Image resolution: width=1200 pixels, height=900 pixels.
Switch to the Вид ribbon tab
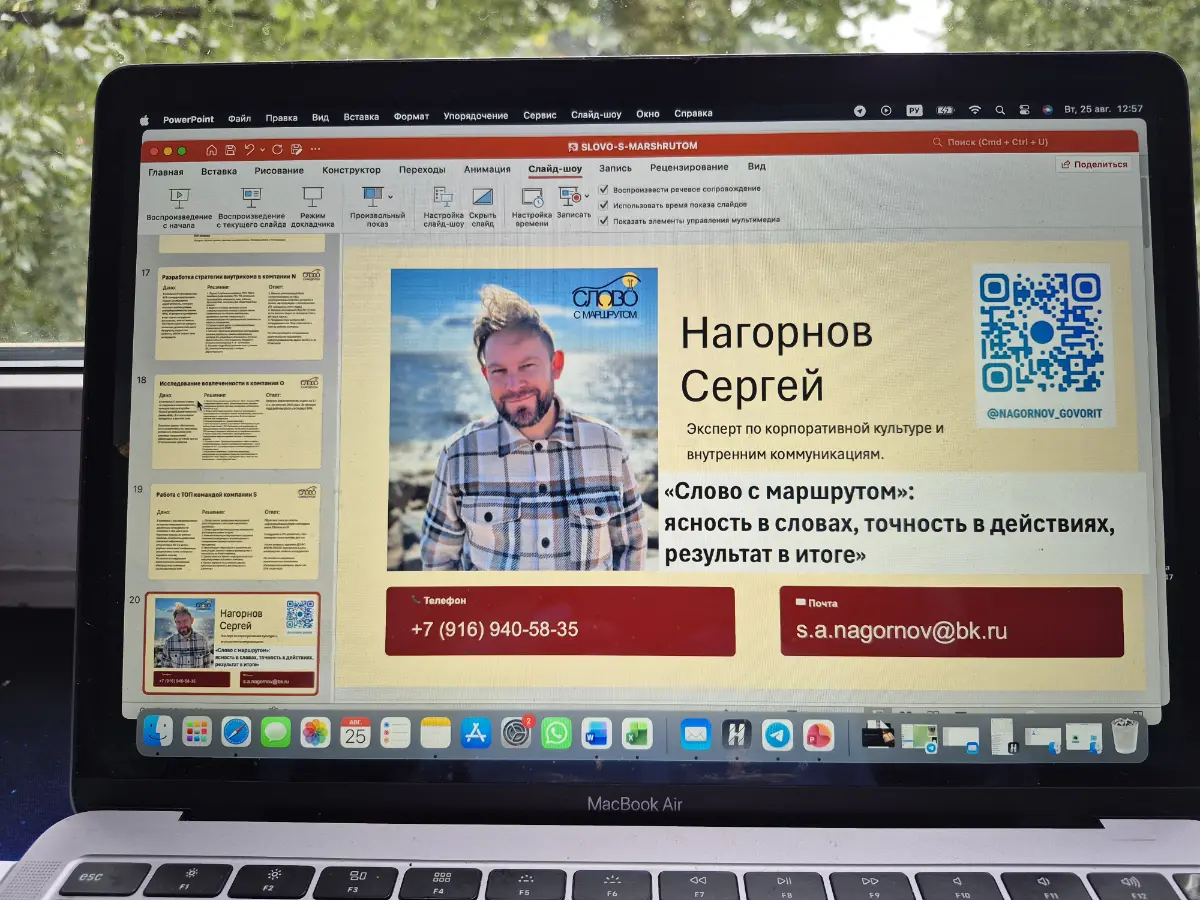click(x=757, y=166)
